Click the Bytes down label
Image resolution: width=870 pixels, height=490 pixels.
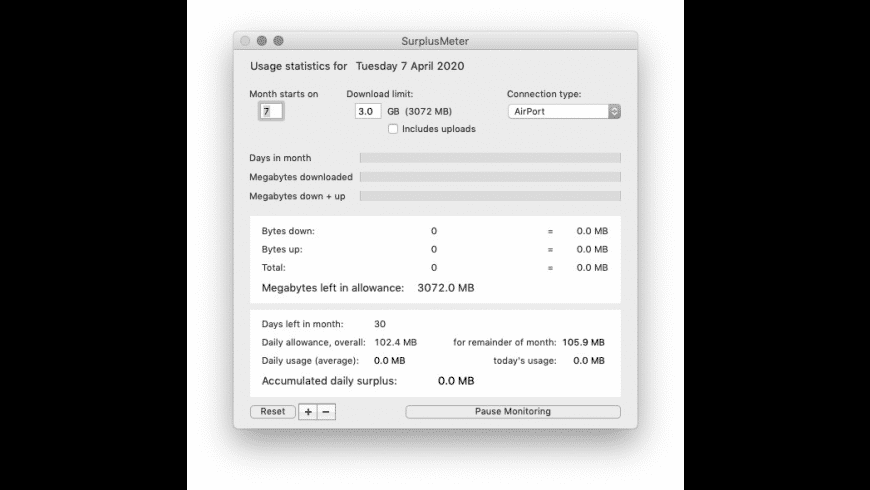point(288,231)
